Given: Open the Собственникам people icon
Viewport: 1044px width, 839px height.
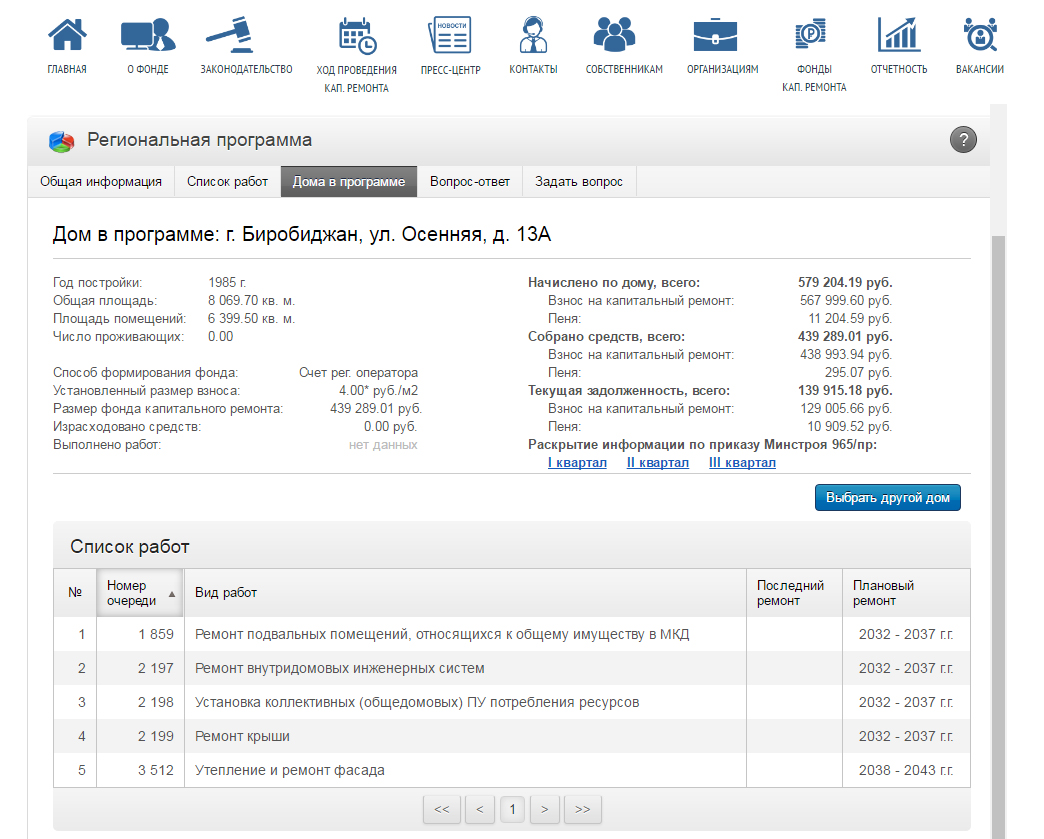Looking at the screenshot, I should point(614,35).
